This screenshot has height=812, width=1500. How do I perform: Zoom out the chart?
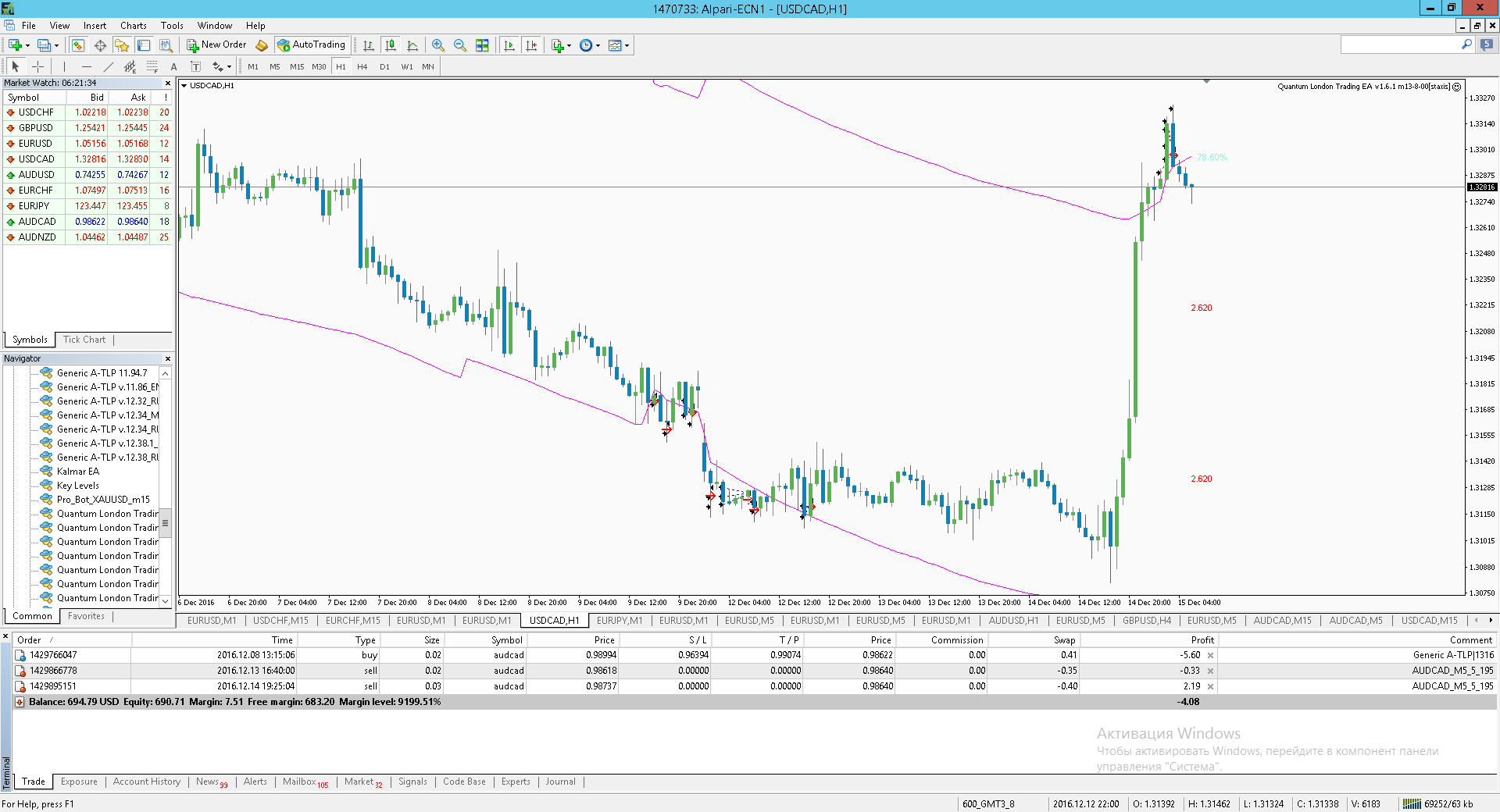(x=460, y=45)
